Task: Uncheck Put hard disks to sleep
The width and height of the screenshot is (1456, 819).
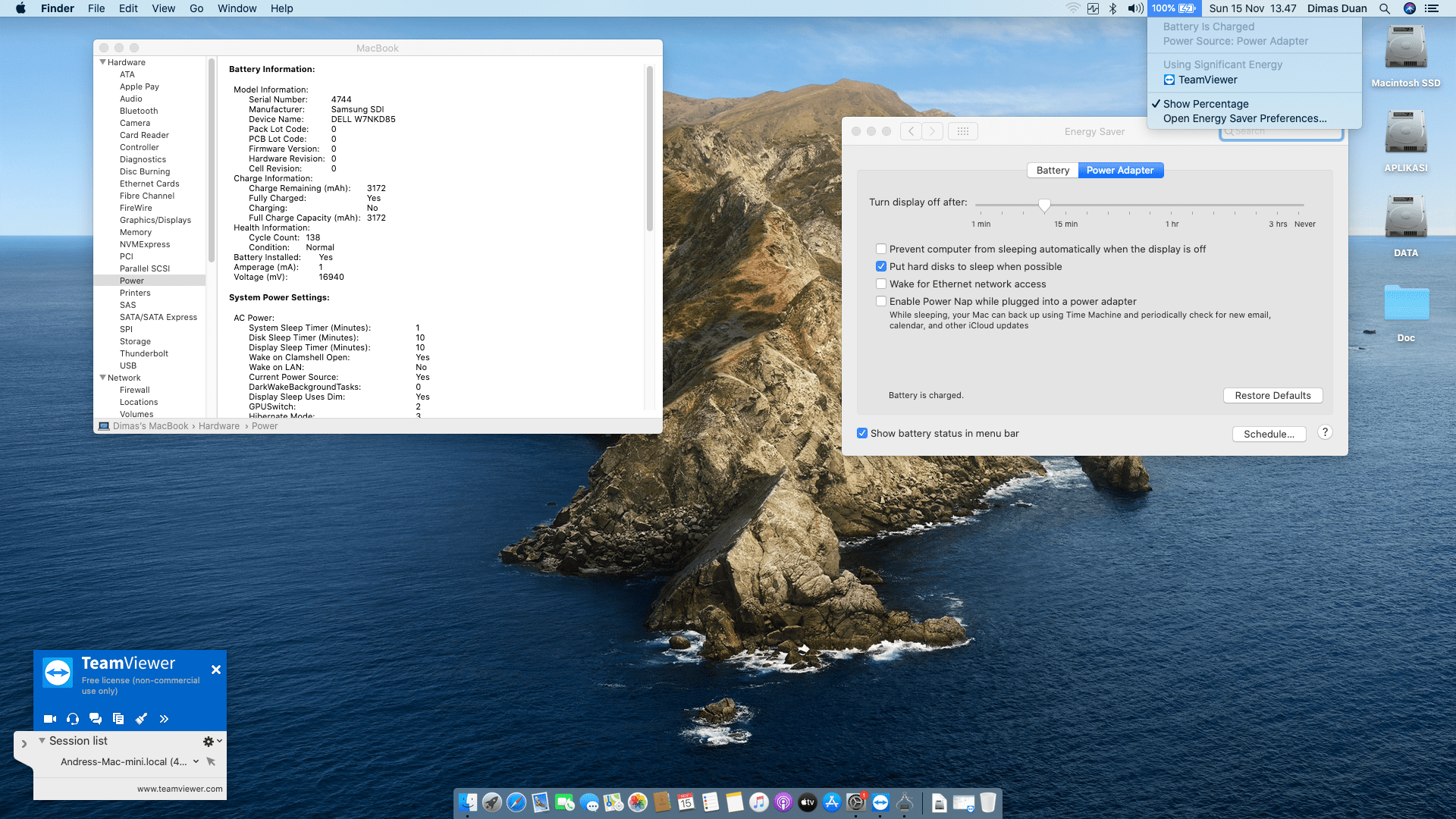Action: pos(881,266)
